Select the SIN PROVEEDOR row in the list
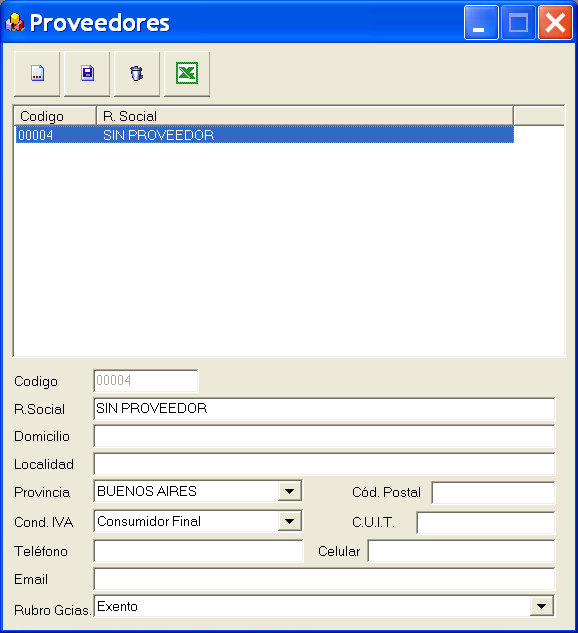This screenshot has height=633, width=578. click(x=264, y=135)
